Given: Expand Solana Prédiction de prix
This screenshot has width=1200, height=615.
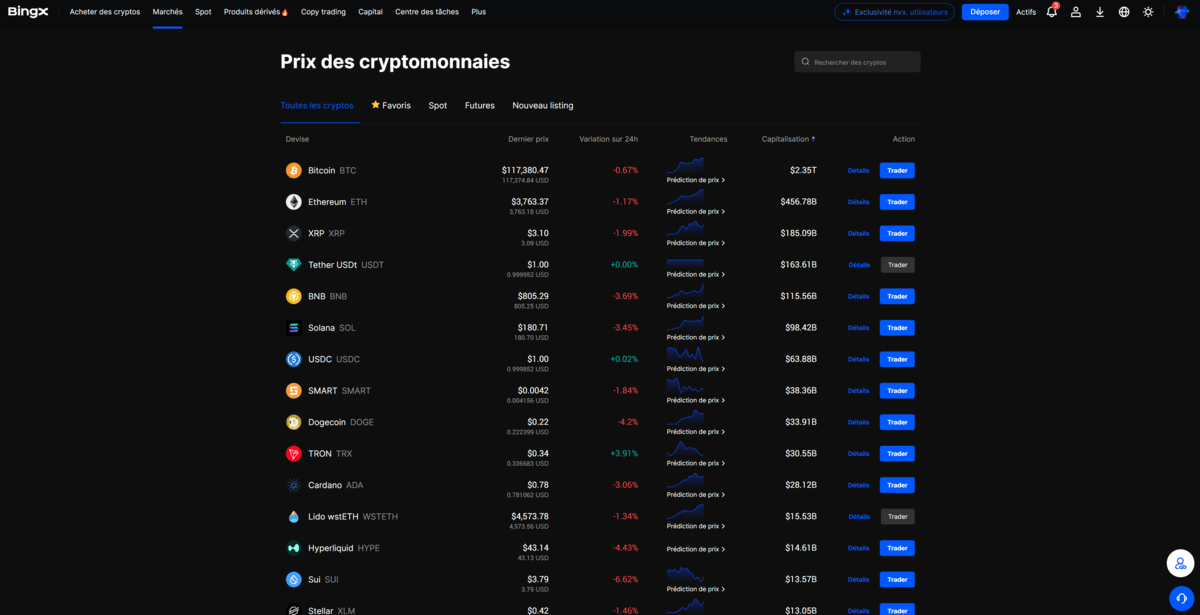Looking at the screenshot, I should (x=696, y=337).
